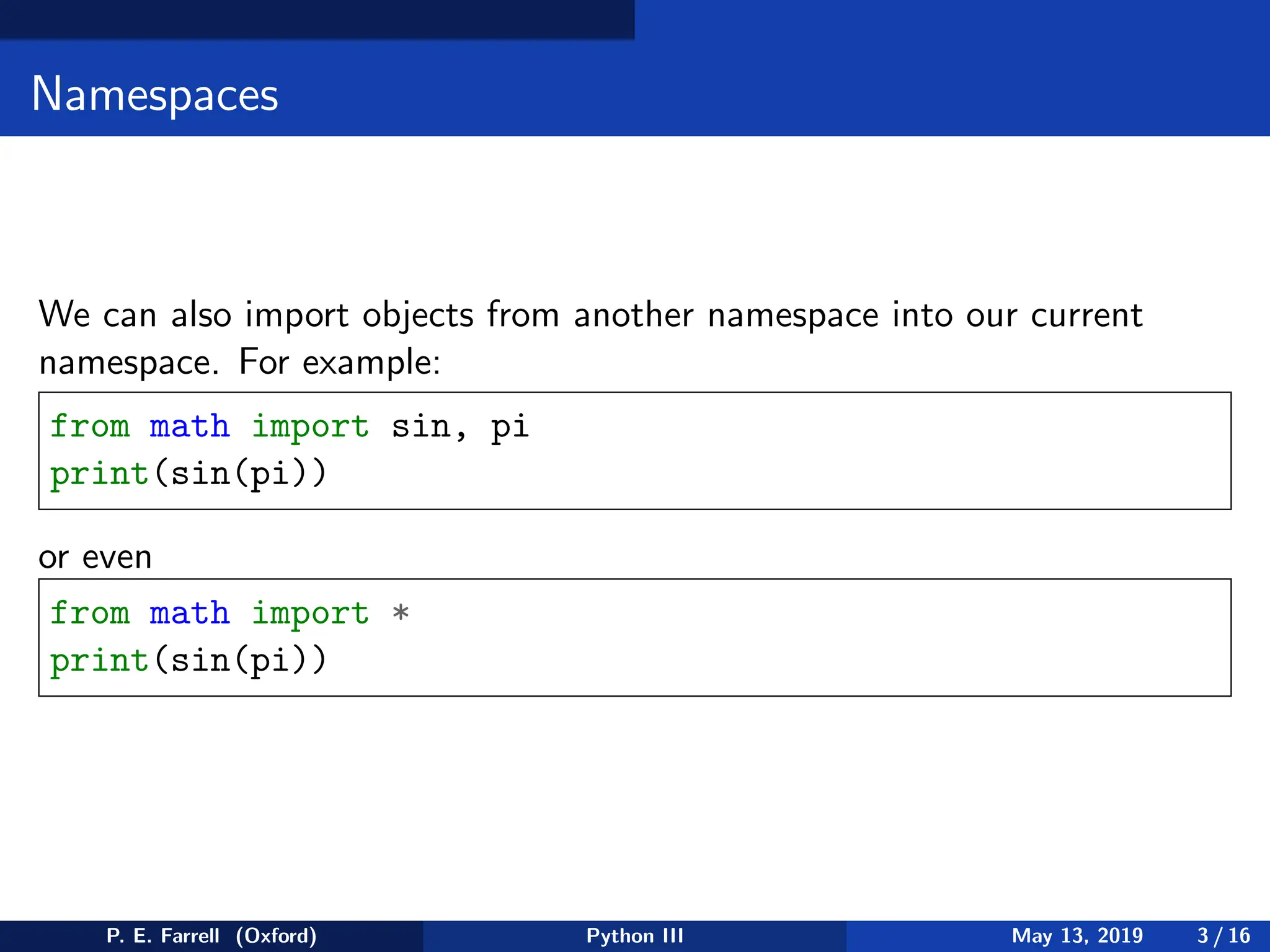This screenshot has width=1270, height=952.
Task: Click the footer title 'Python III'
Action: coord(635,935)
